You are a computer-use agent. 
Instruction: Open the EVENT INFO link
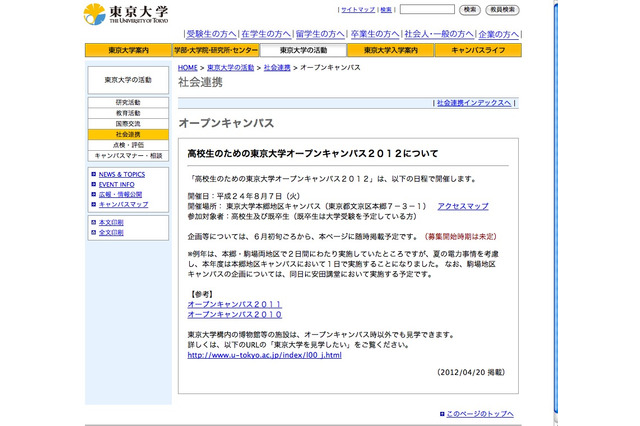click(116, 184)
